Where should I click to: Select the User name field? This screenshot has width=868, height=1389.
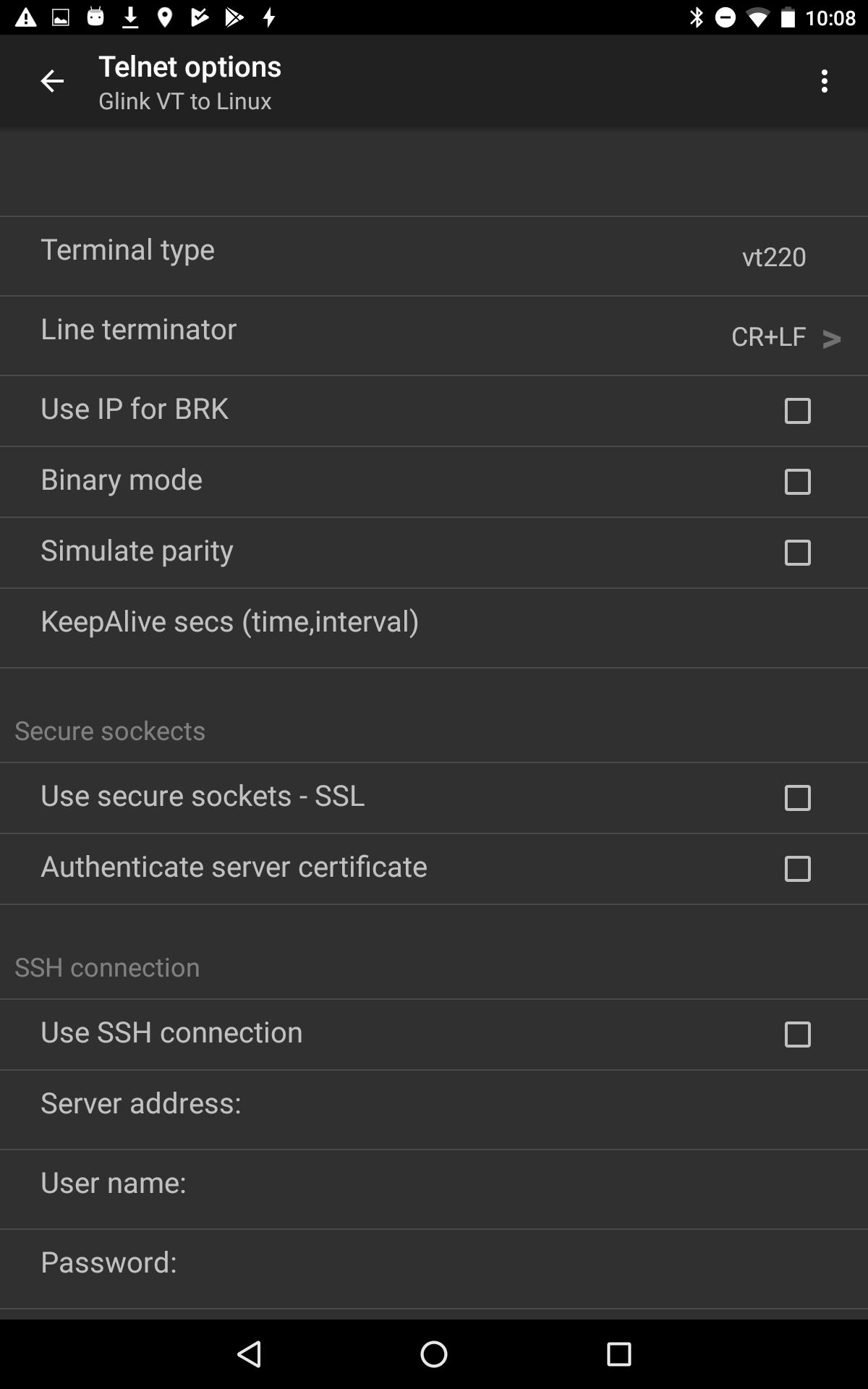tap(434, 1189)
